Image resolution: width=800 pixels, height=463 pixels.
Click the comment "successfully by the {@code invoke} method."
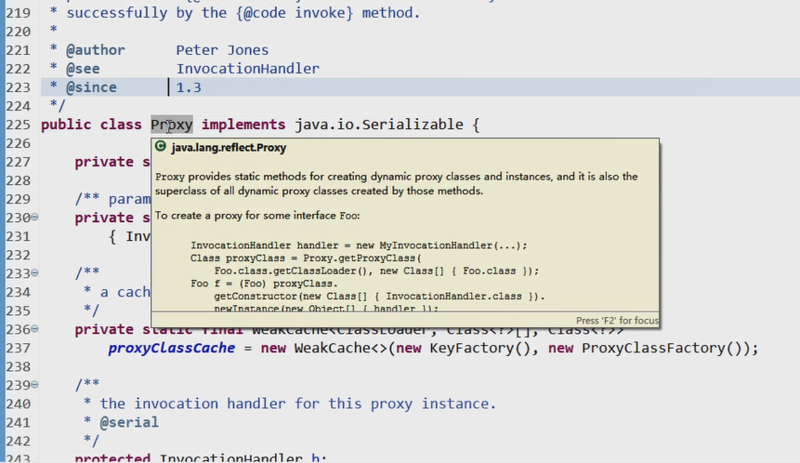[243, 13]
